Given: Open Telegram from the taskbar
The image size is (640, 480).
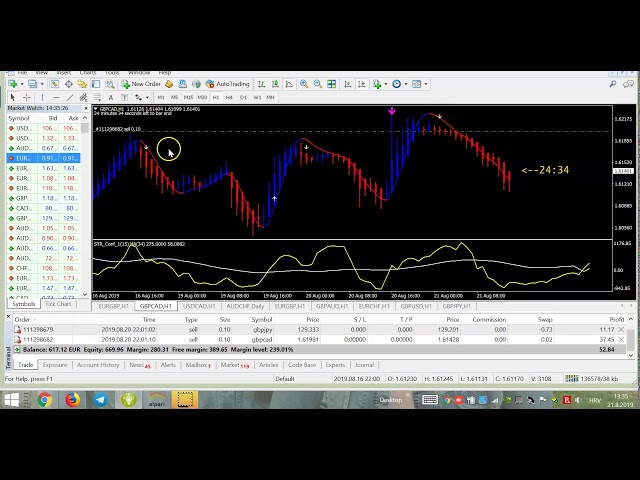Looking at the screenshot, I should (100, 400).
